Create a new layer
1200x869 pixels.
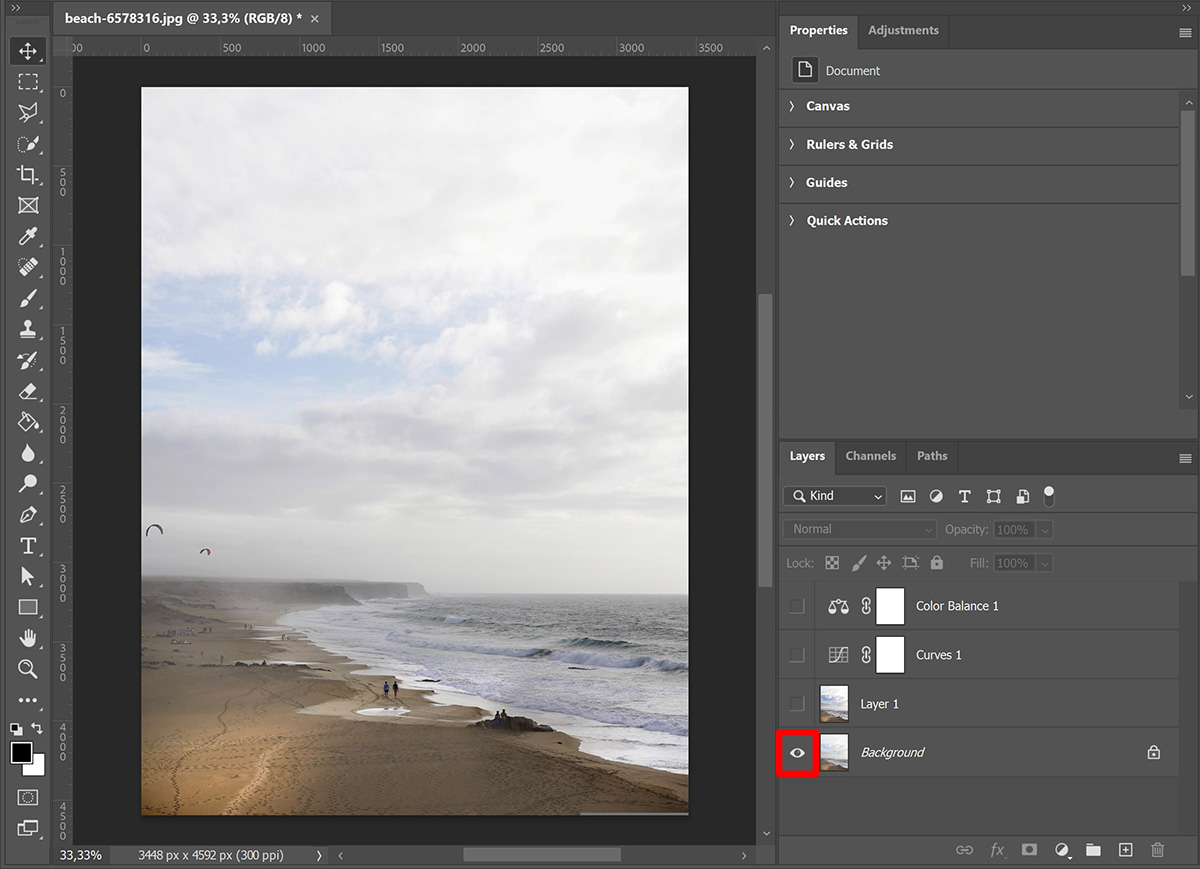(1125, 849)
